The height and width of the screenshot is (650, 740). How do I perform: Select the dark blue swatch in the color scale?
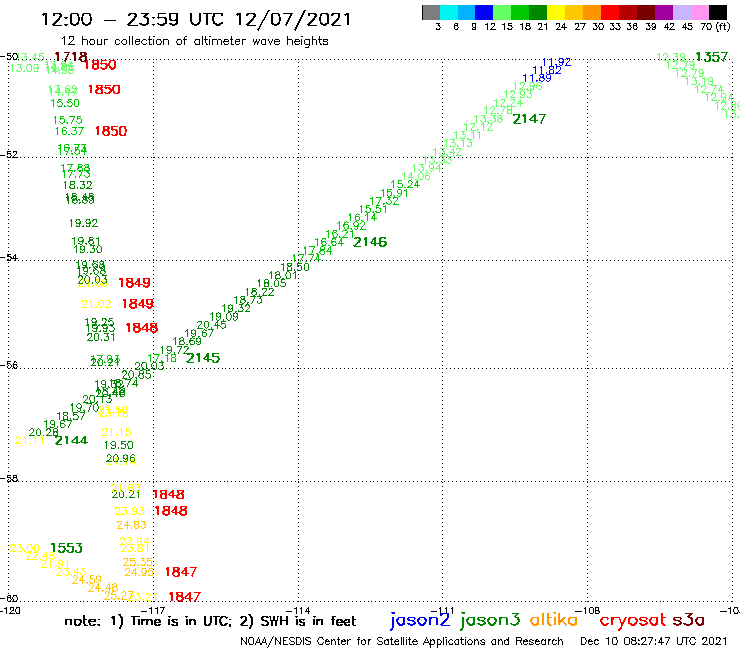[x=484, y=12]
